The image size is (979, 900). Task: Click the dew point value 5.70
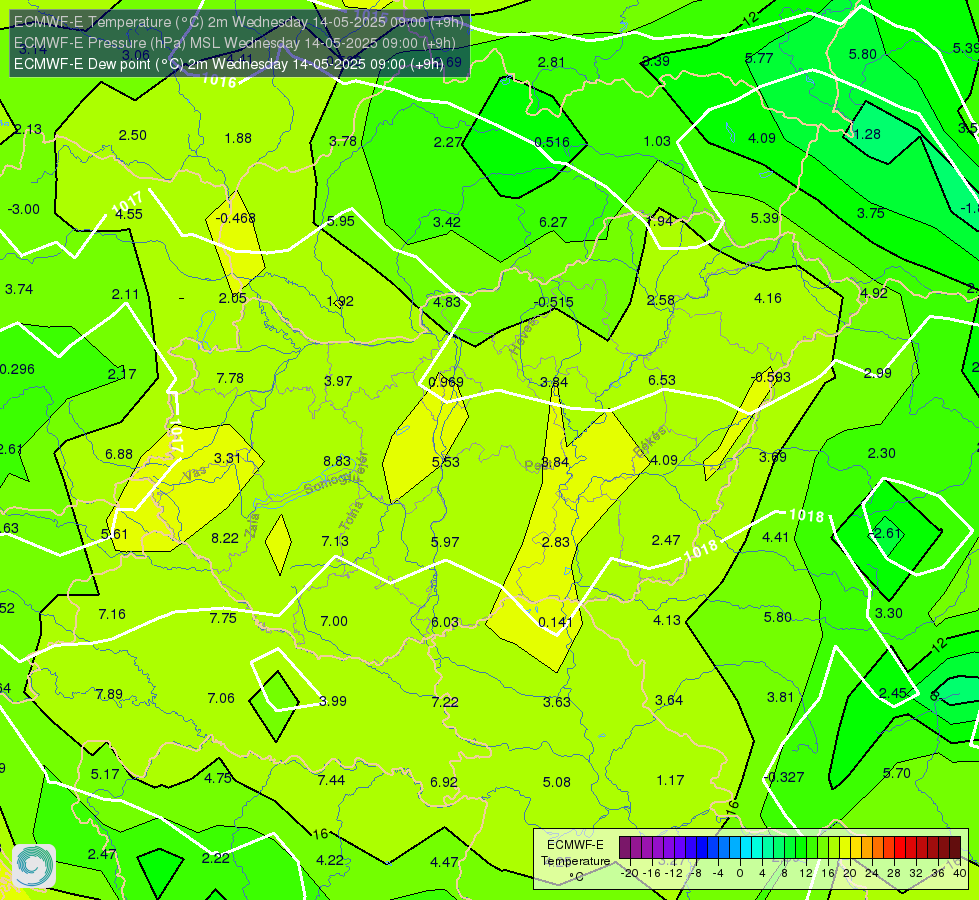(x=897, y=773)
